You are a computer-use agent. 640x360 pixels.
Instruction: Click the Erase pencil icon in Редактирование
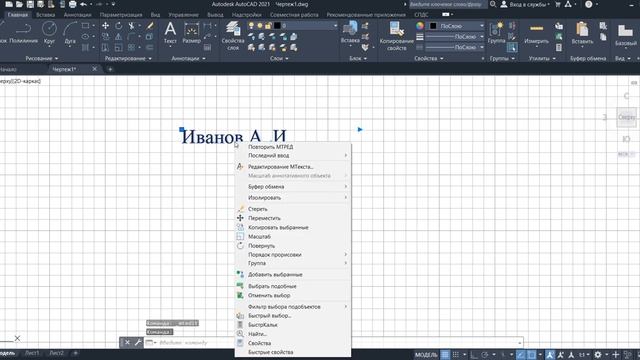coord(150,26)
